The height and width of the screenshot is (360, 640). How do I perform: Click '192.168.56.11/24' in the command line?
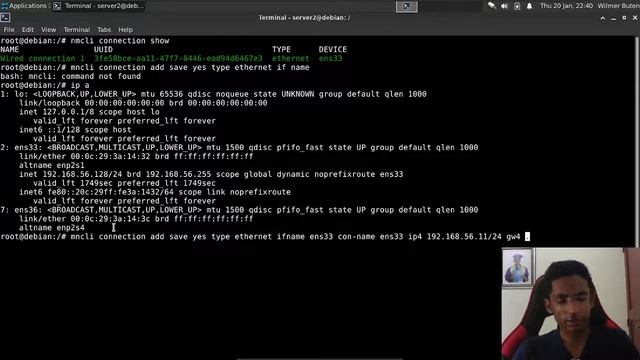[x=464, y=237]
